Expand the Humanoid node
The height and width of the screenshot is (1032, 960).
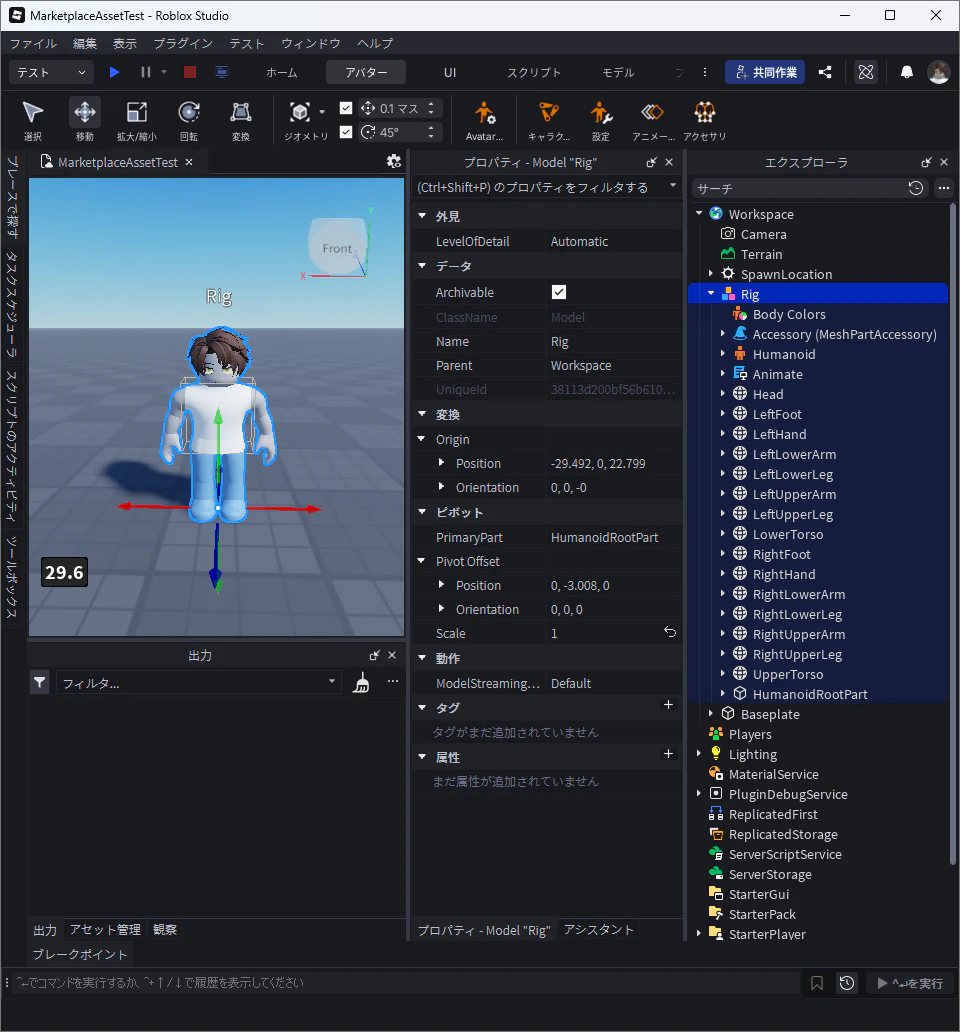point(723,353)
